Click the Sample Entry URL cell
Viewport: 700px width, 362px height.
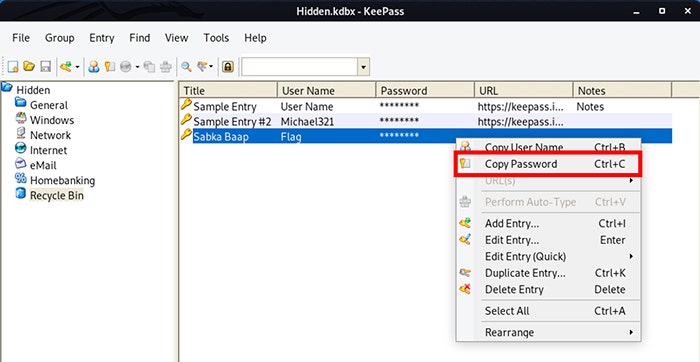coord(521,107)
